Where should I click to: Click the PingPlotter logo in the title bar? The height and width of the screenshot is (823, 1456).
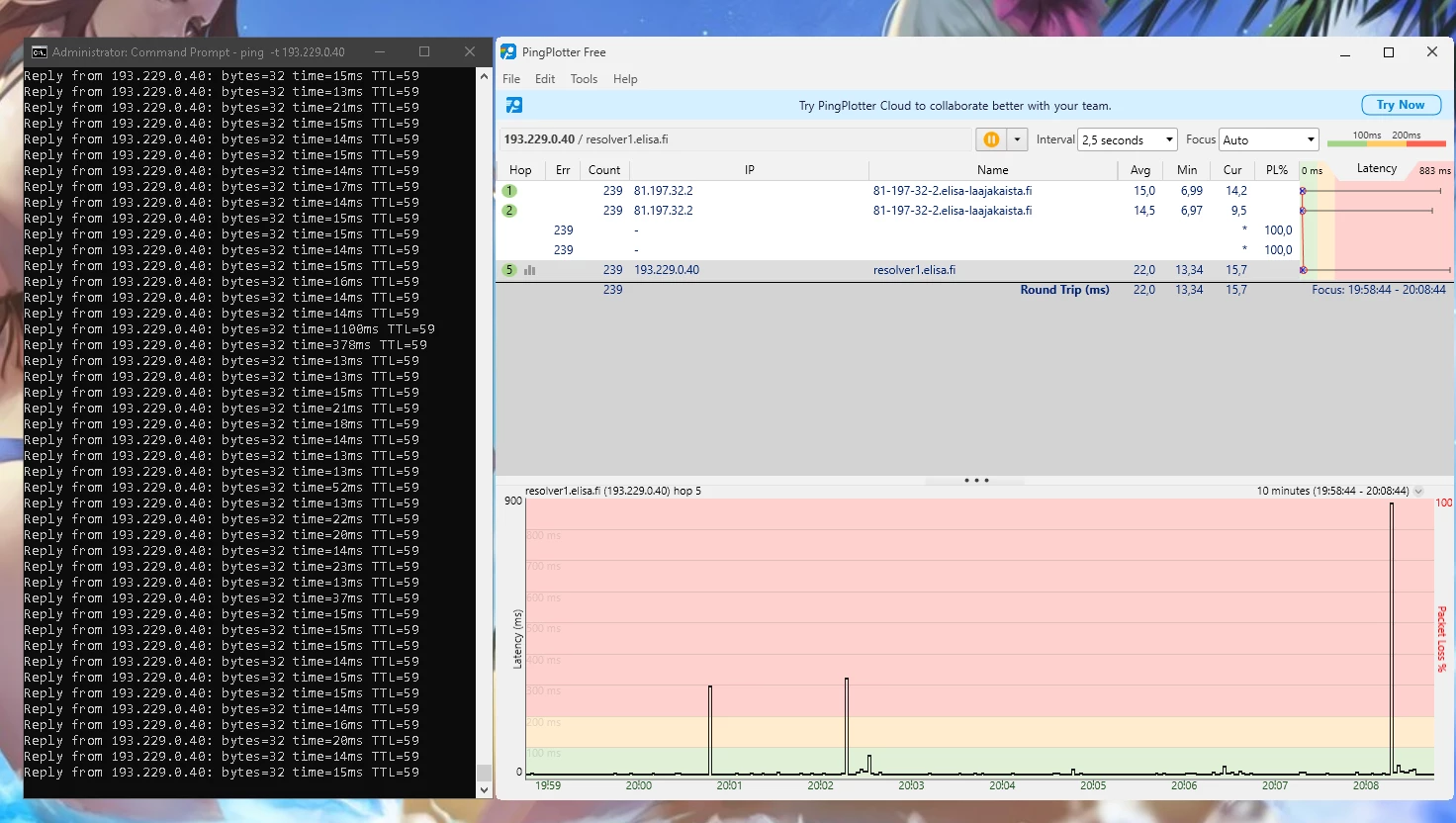click(508, 52)
